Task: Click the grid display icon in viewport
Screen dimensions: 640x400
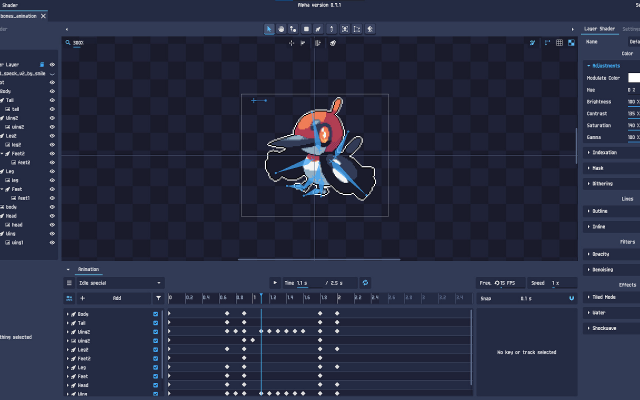Action: (x=559, y=42)
